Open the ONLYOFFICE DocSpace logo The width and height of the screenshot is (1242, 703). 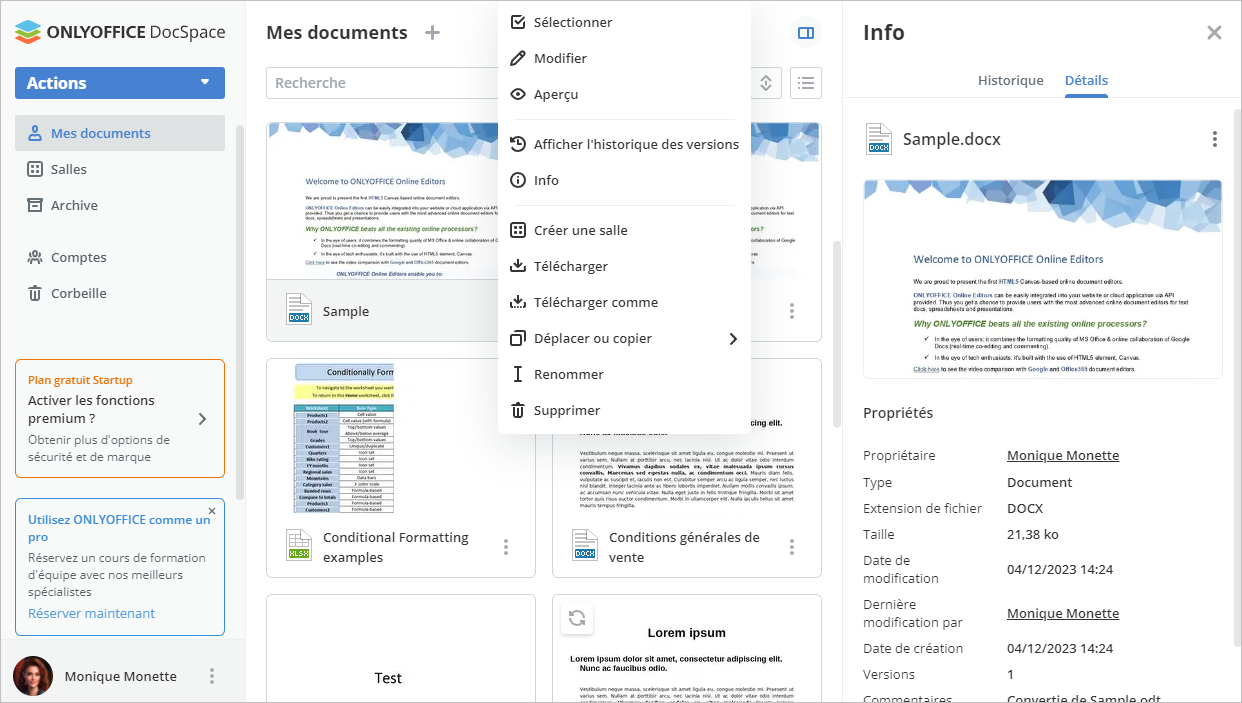(120, 32)
